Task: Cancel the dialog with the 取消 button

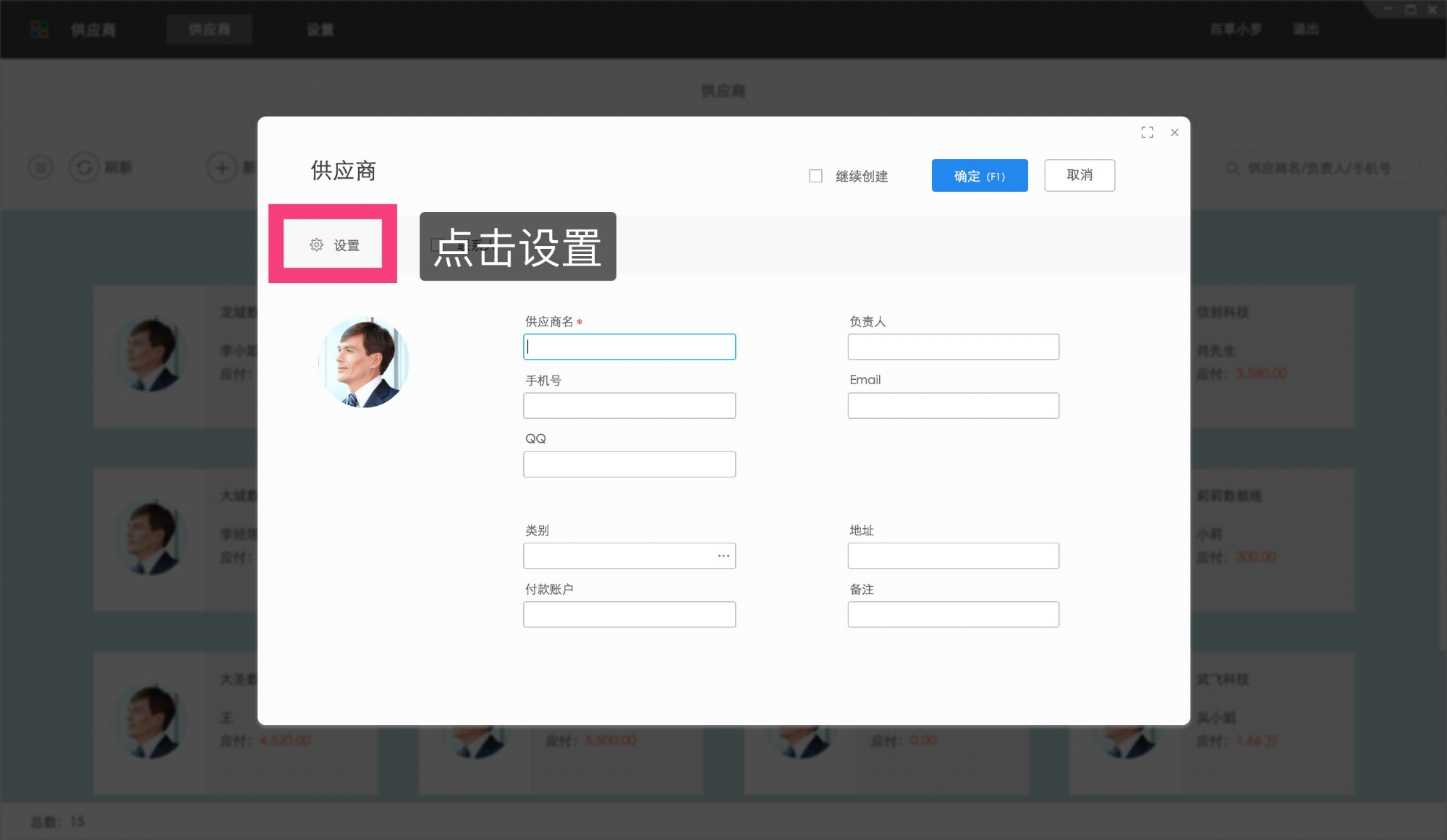Action: [1079, 175]
